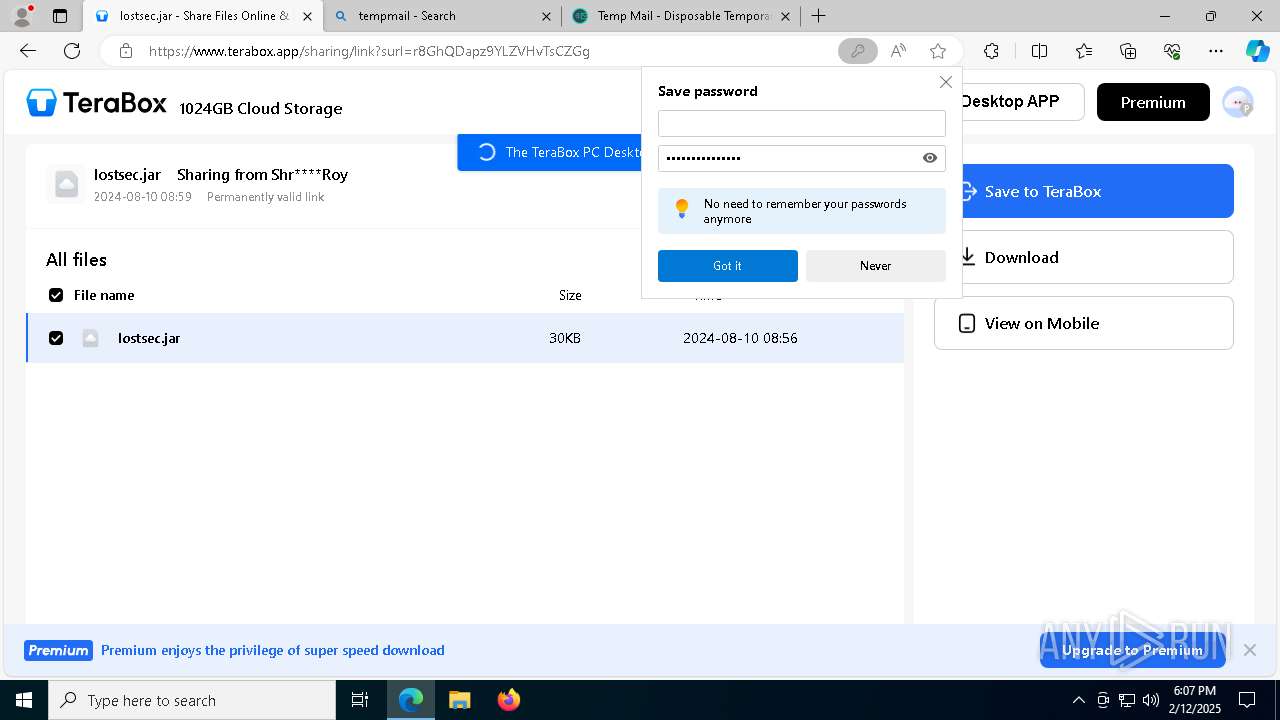Viewport: 1280px width, 720px height.
Task: Click the taskbar search box
Action: tap(192, 700)
